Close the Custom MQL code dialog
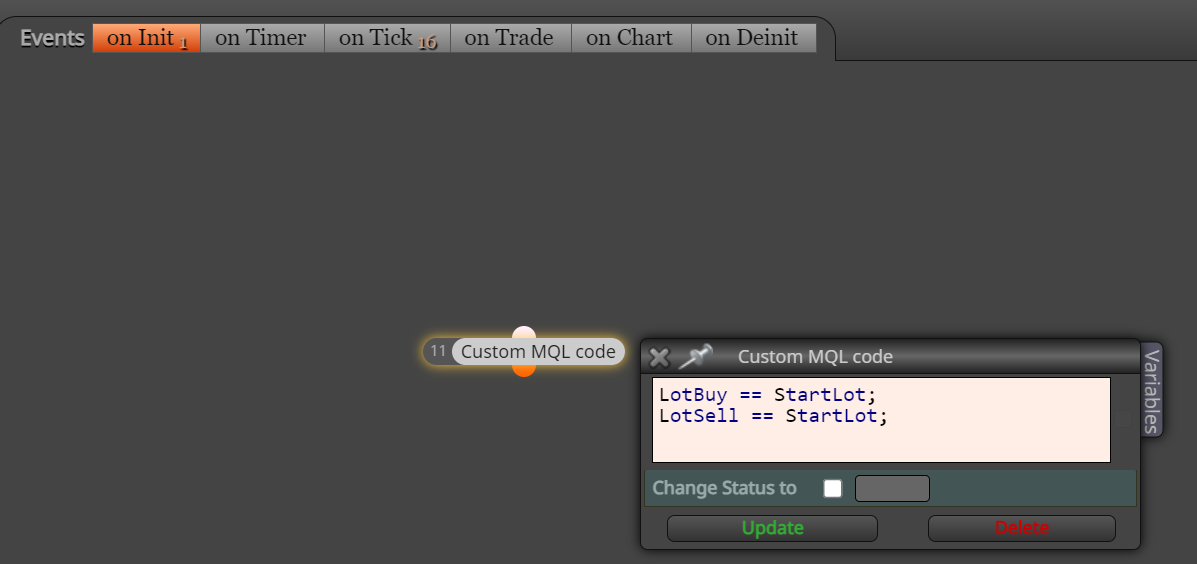1197x564 pixels. [x=659, y=357]
